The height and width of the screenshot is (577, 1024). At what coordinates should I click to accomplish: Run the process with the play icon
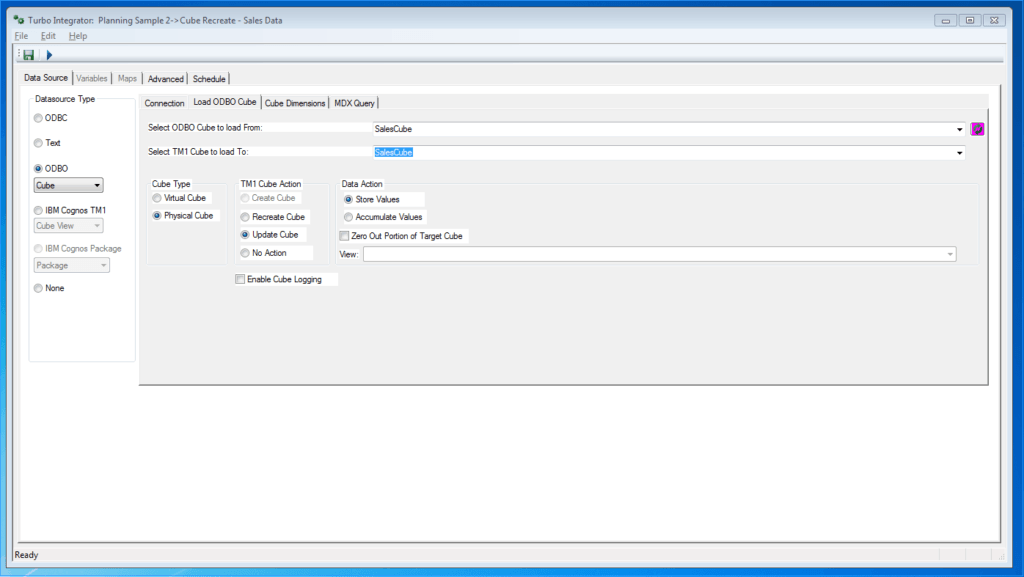(x=48, y=54)
